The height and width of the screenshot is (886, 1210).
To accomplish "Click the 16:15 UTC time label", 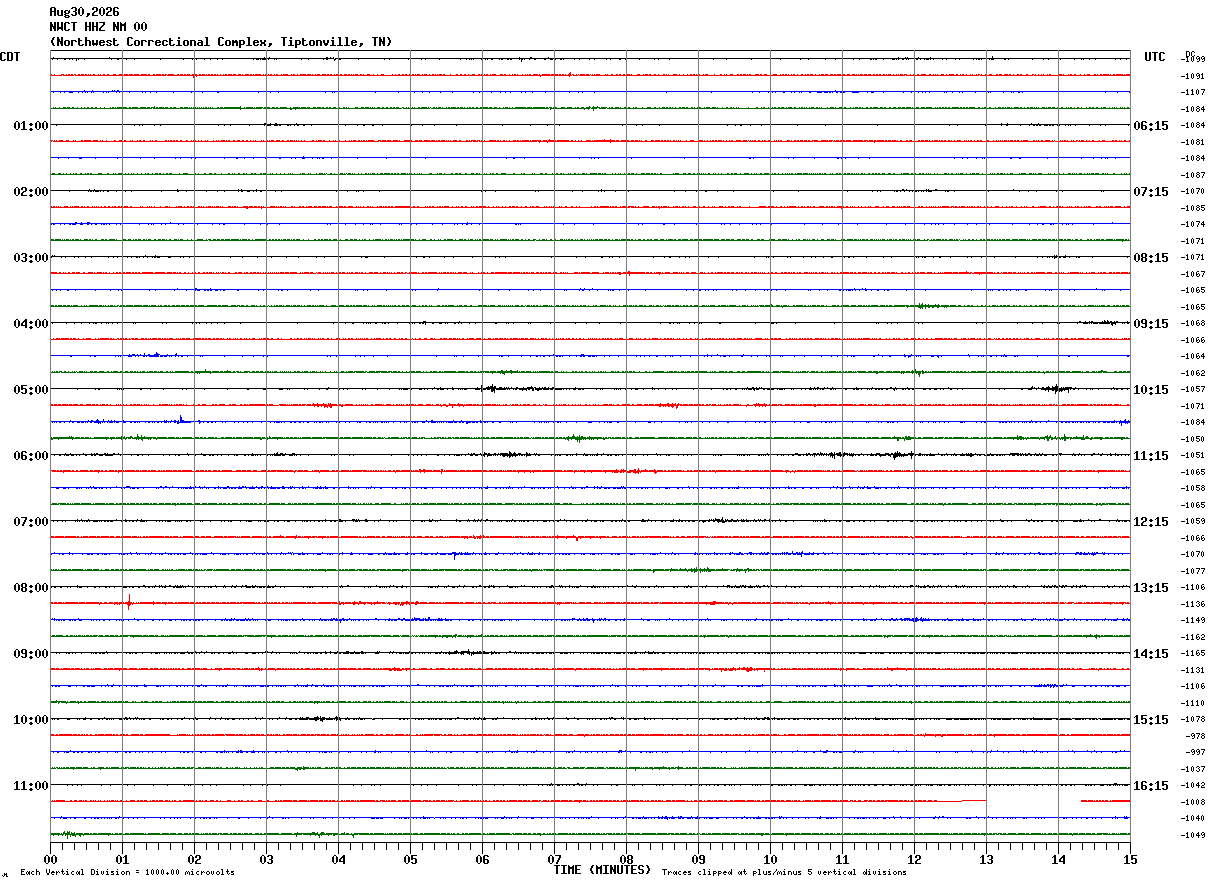I will click(1151, 786).
